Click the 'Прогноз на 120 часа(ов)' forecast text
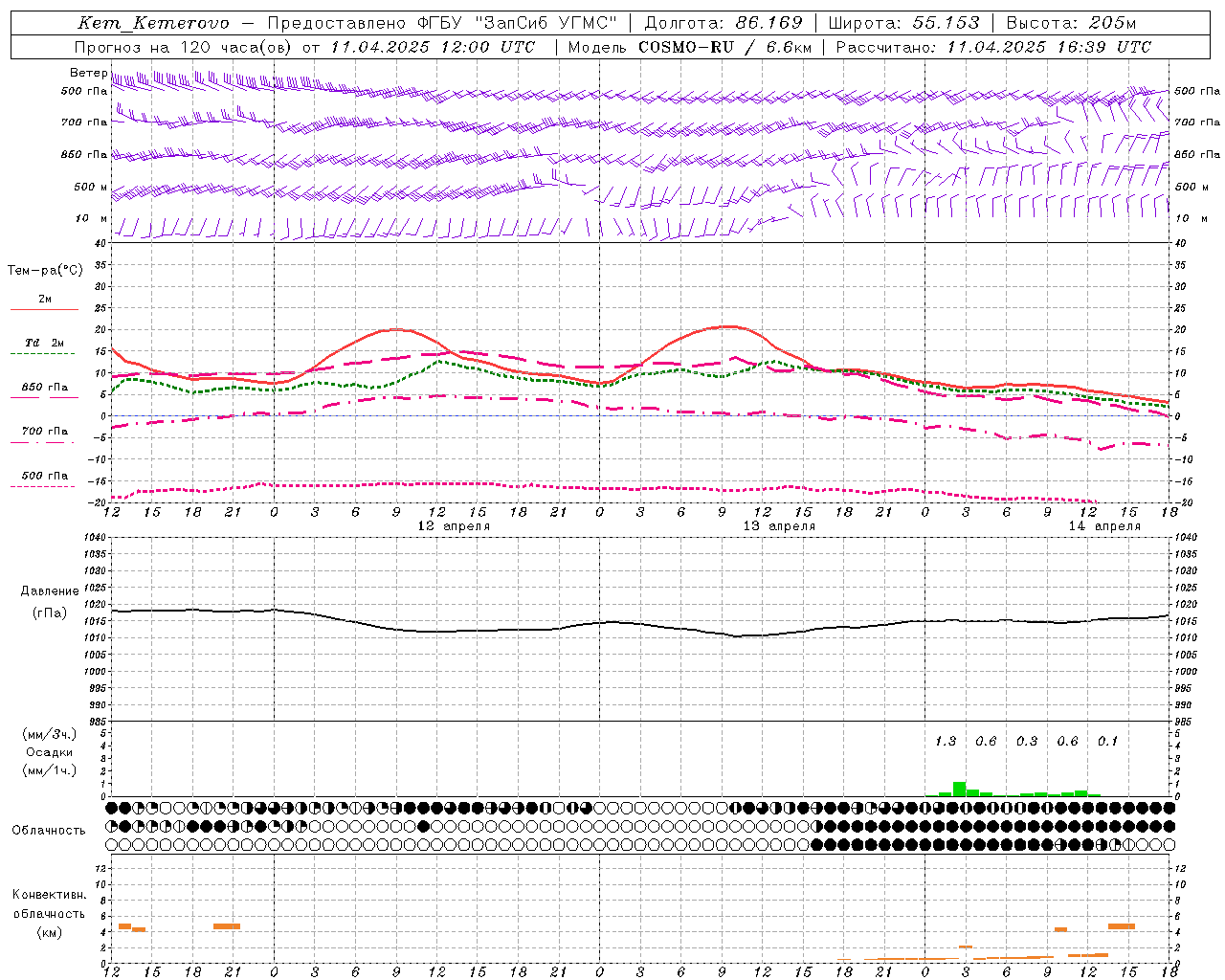The image size is (1225, 980). point(184,47)
